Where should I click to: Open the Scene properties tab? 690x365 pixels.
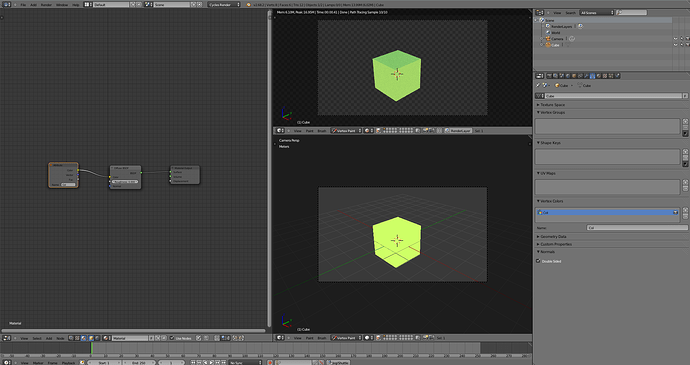pos(562,76)
